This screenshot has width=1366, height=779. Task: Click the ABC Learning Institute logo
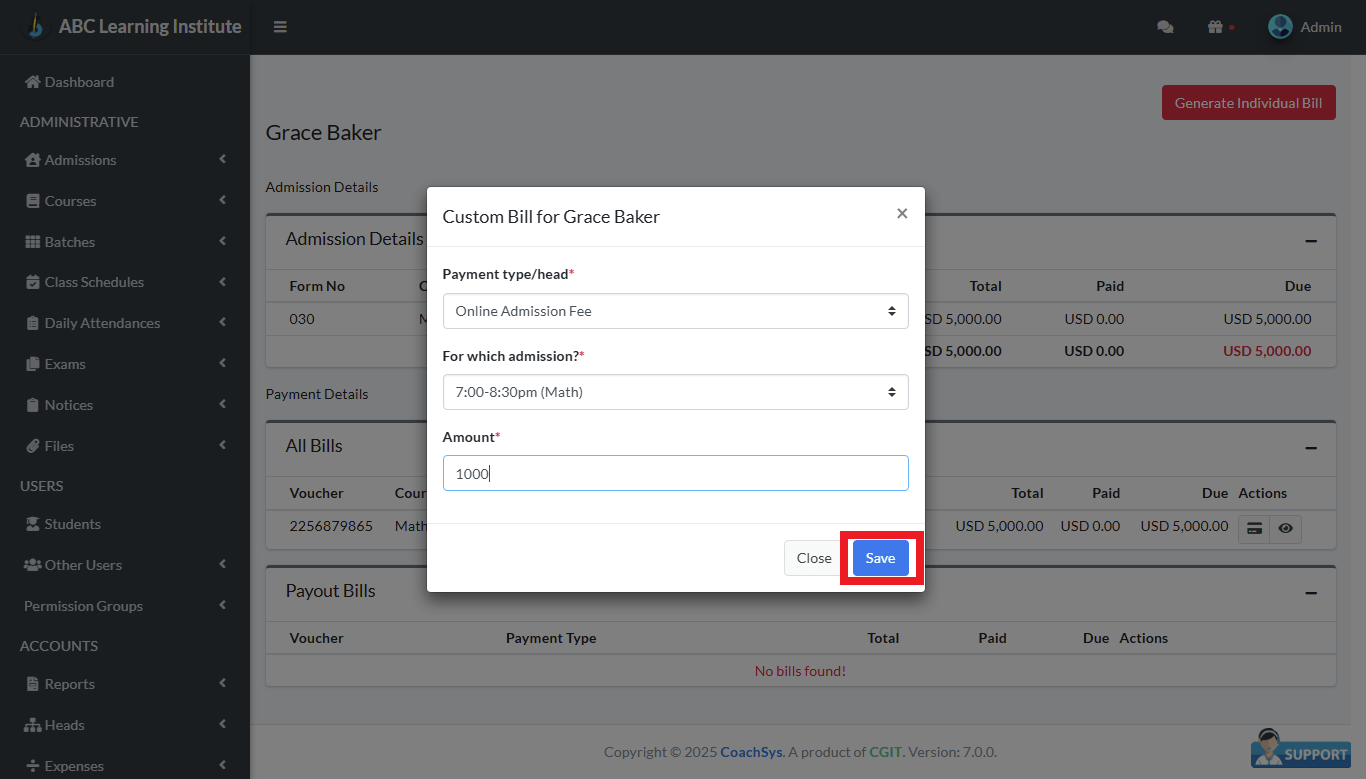[x=36, y=27]
